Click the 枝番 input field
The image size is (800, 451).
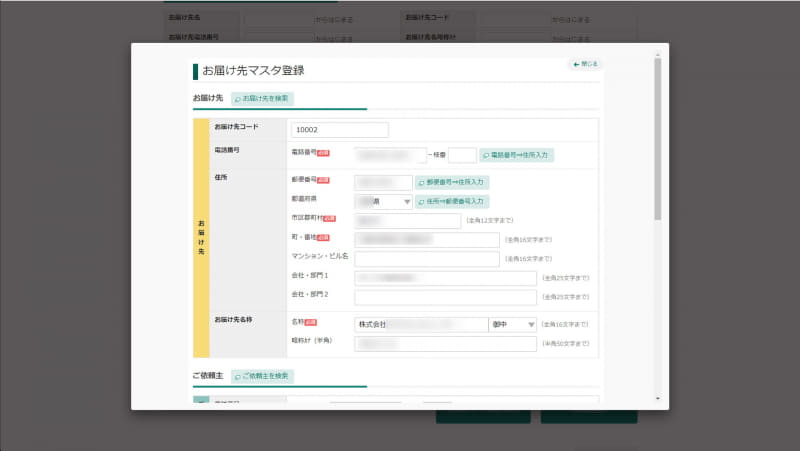[x=462, y=155]
